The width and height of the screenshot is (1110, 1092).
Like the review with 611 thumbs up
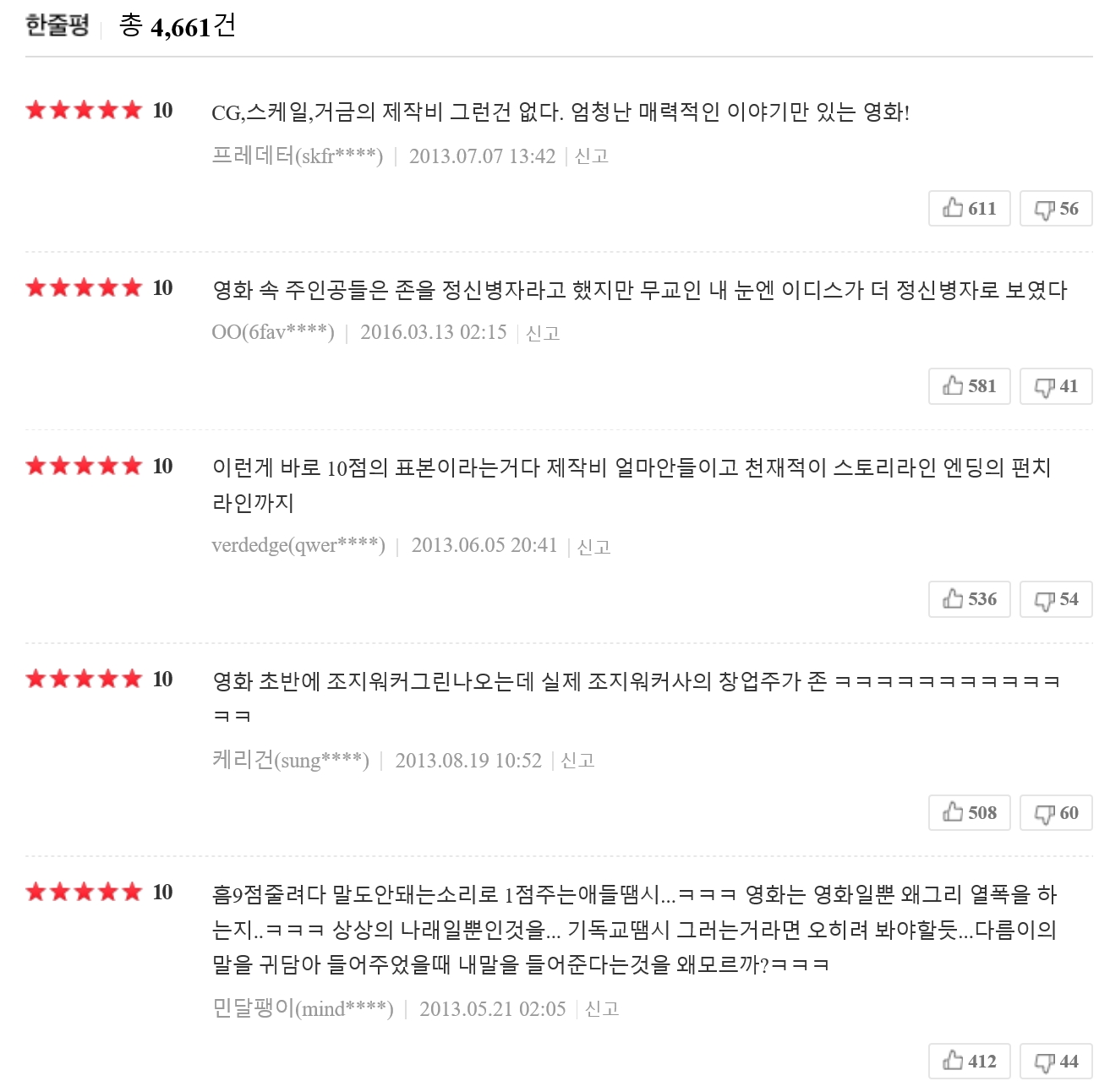point(969,209)
